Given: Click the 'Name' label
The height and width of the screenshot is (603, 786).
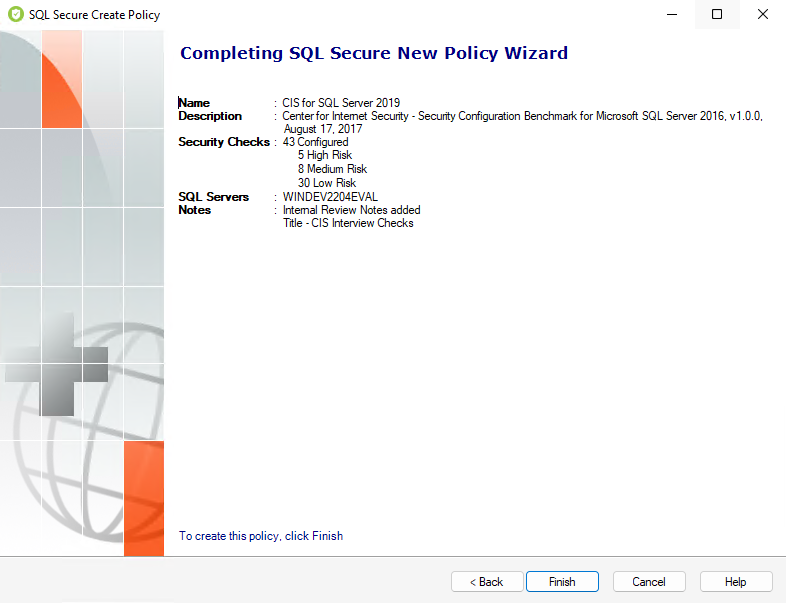Looking at the screenshot, I should point(194,103).
